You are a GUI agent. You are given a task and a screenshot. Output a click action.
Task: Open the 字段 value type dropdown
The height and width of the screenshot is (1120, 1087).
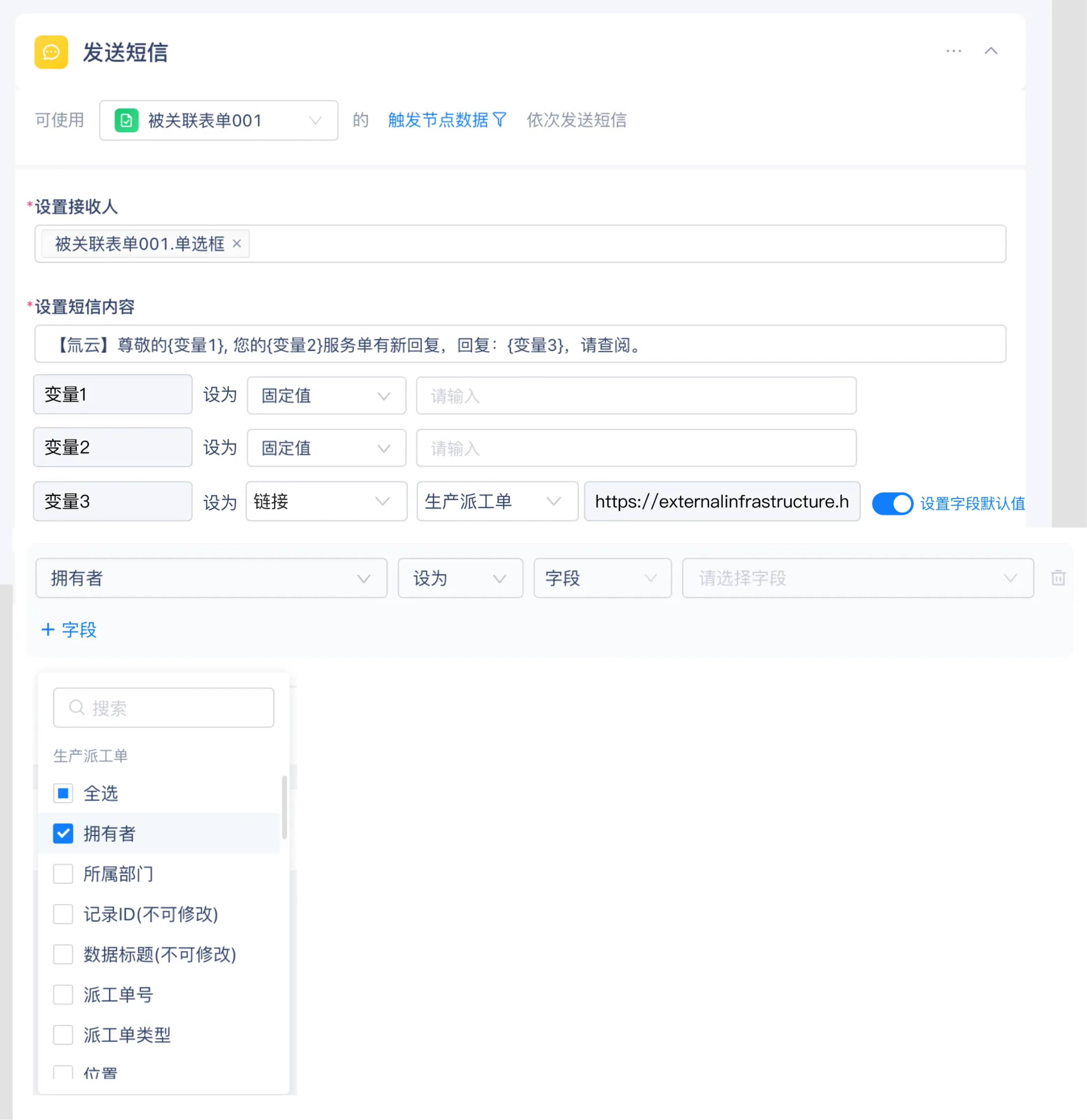tap(602, 578)
